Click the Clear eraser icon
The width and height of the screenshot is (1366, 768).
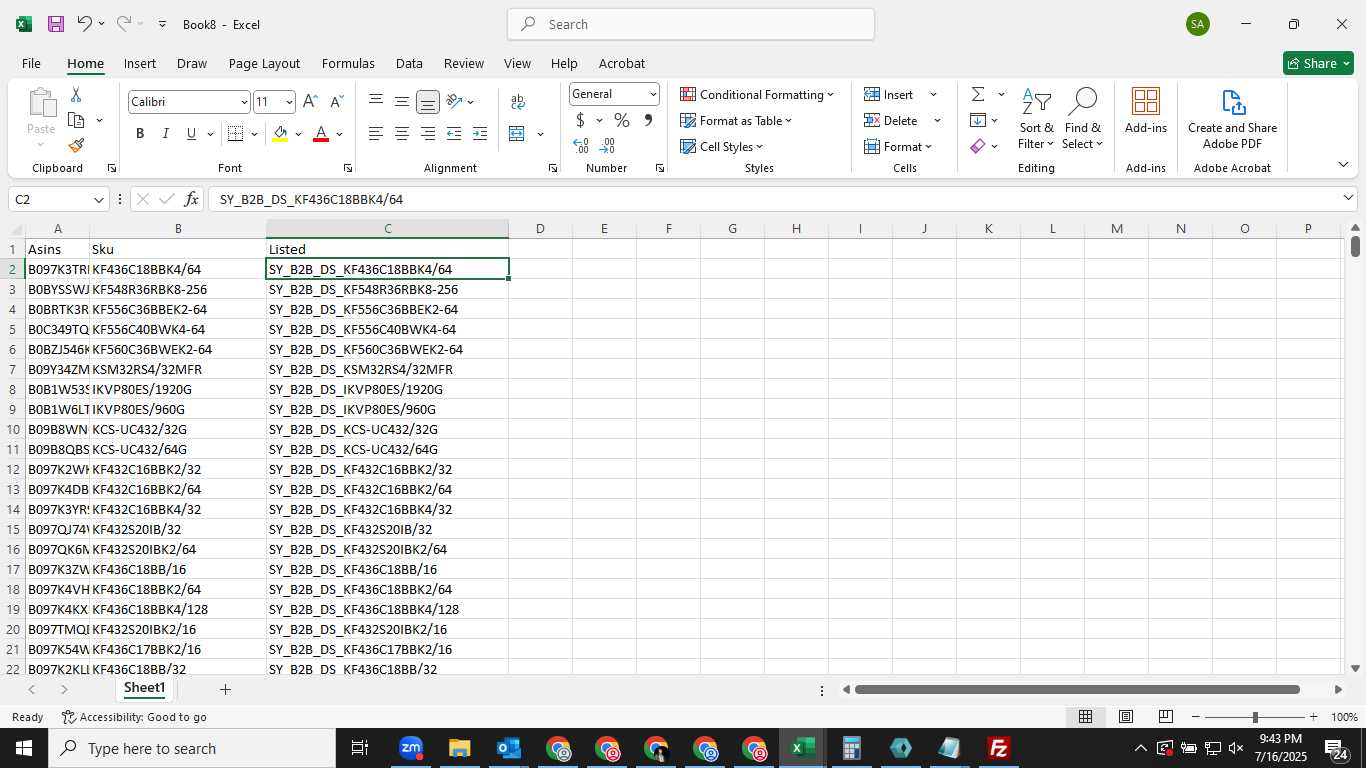tap(978, 146)
